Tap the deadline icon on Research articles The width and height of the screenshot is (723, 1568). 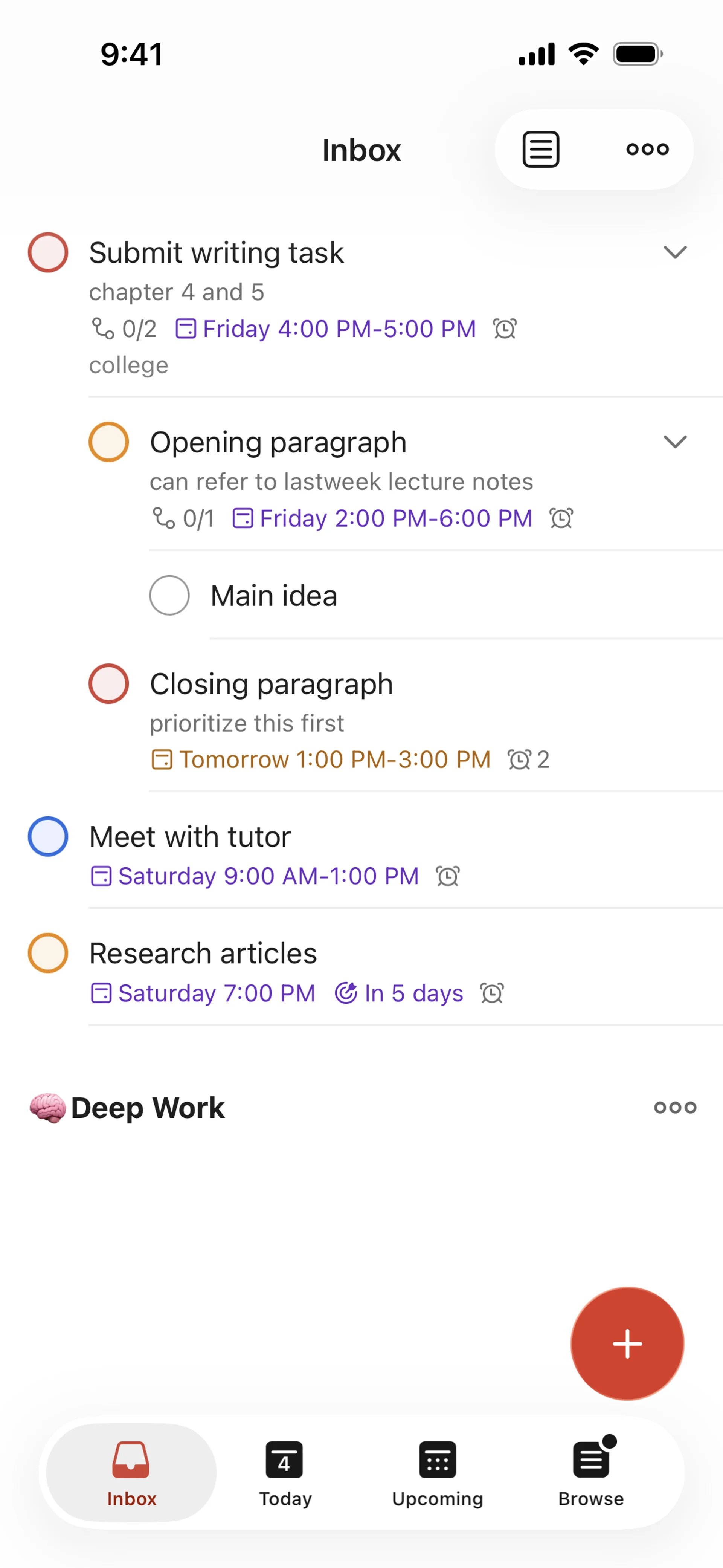point(346,993)
